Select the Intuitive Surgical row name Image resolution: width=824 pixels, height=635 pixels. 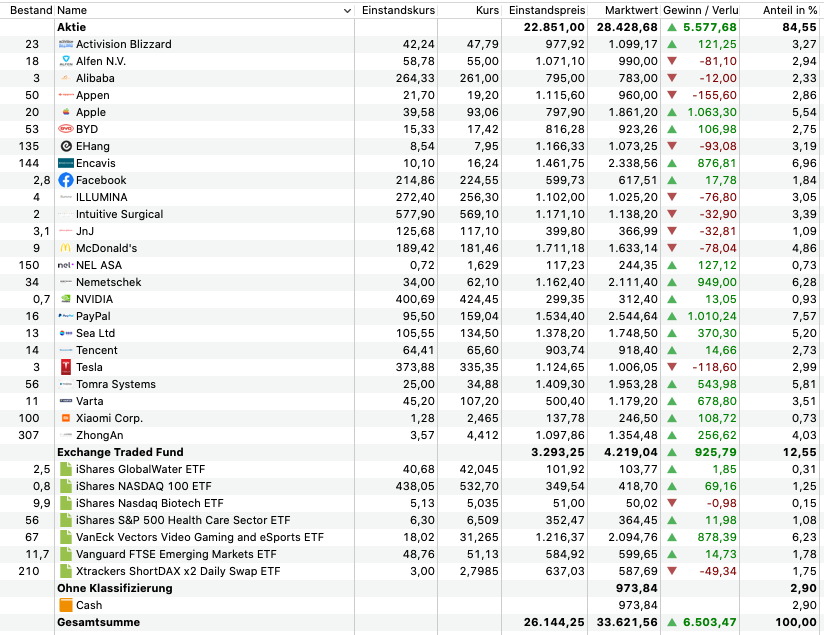pyautogui.click(x=119, y=214)
